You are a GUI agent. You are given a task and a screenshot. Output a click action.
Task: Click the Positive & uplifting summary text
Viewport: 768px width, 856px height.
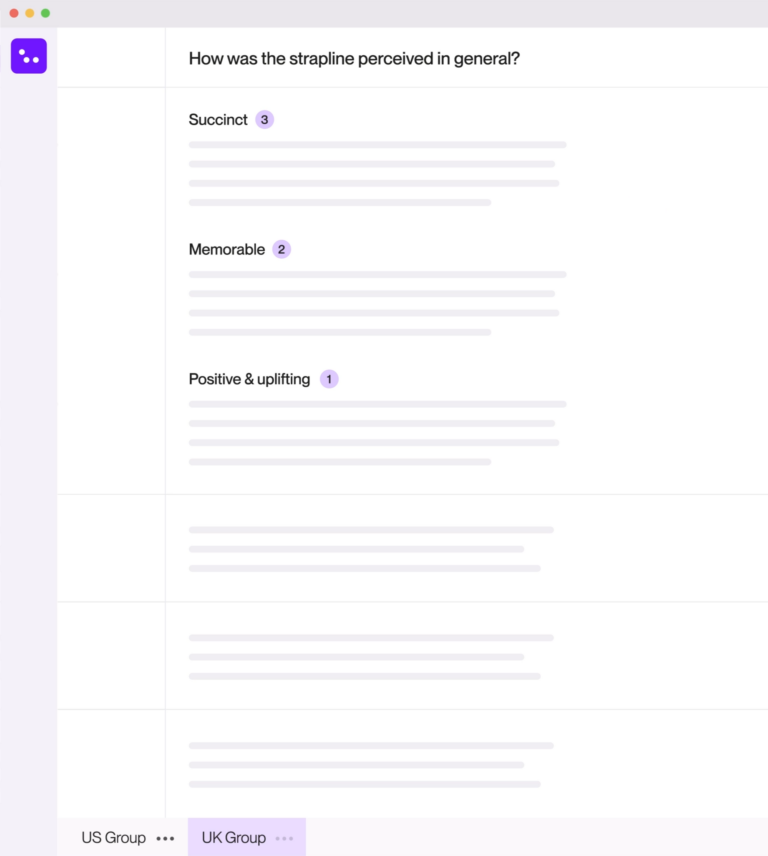click(x=376, y=433)
